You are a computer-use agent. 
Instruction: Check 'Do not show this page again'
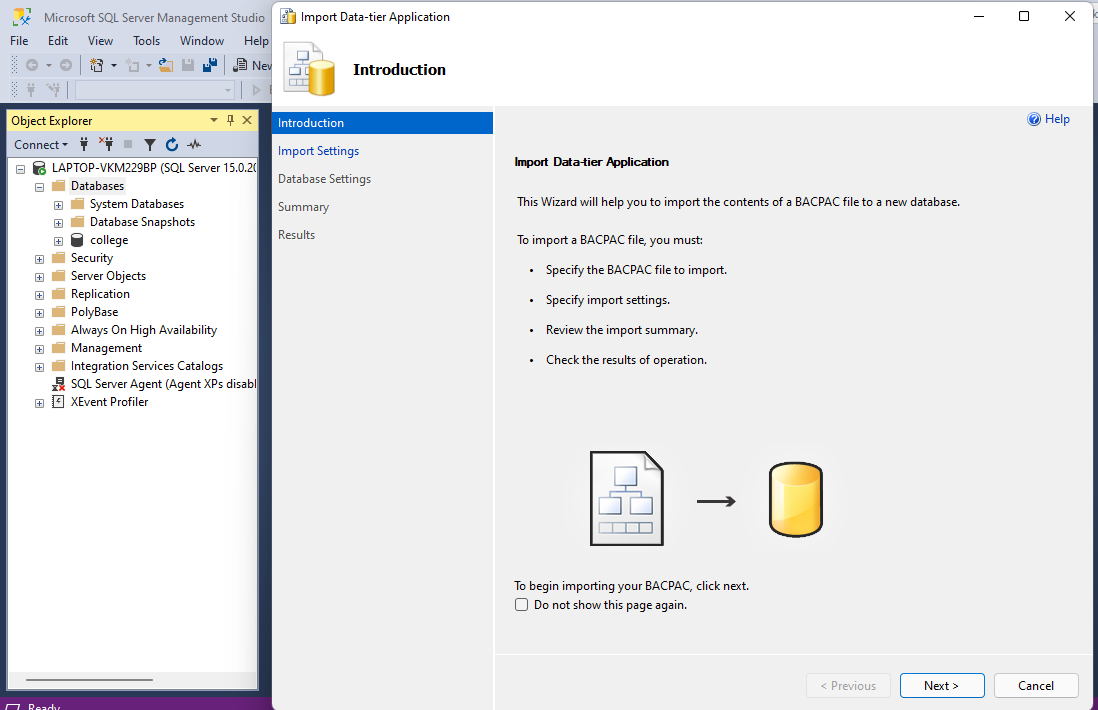(521, 604)
